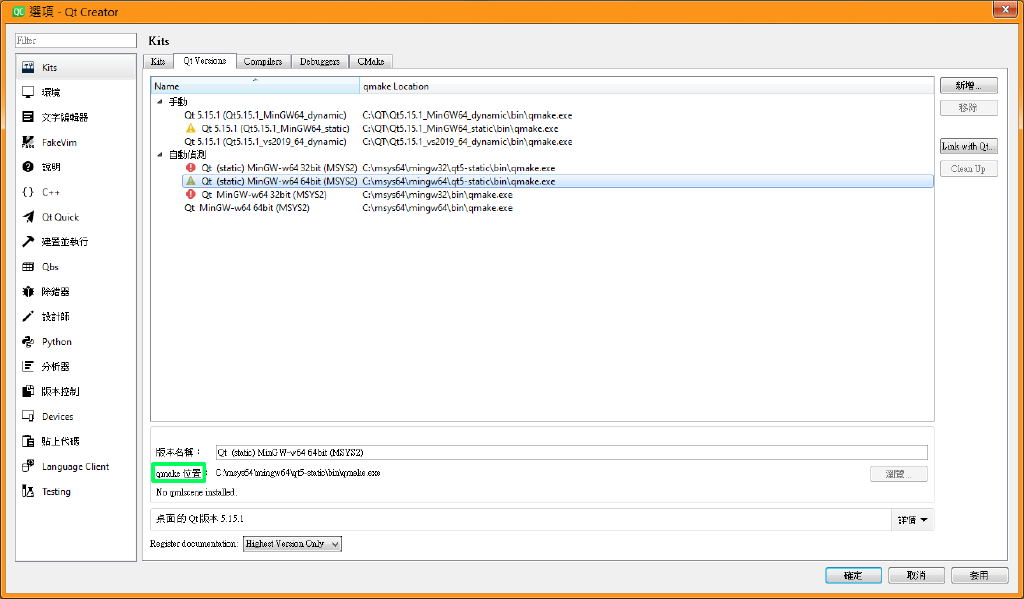Image resolution: width=1024 pixels, height=599 pixels.
Task: Switch to the Compilers tab
Action: tap(263, 61)
